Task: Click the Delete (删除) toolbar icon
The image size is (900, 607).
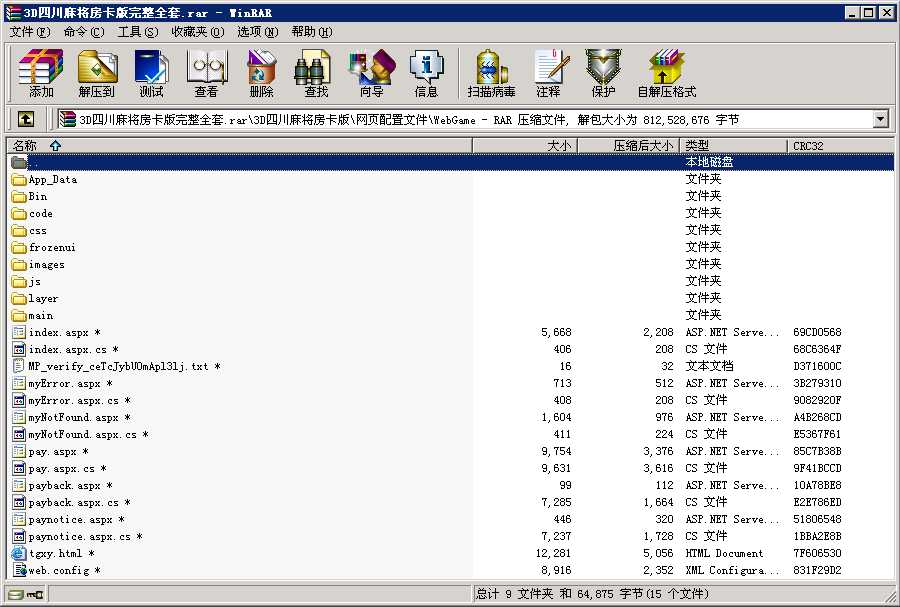Action: 261,73
